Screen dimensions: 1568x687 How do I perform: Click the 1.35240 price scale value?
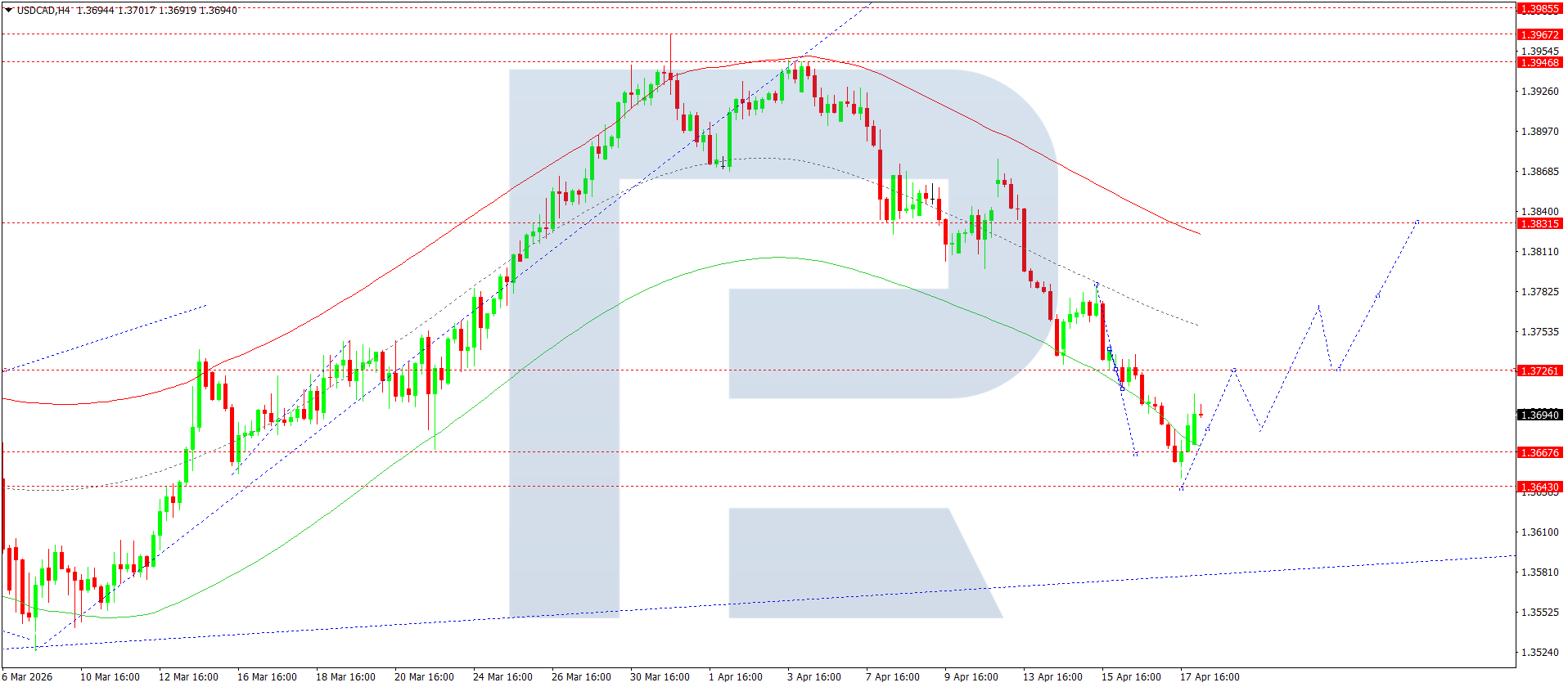pyautogui.click(x=1539, y=653)
